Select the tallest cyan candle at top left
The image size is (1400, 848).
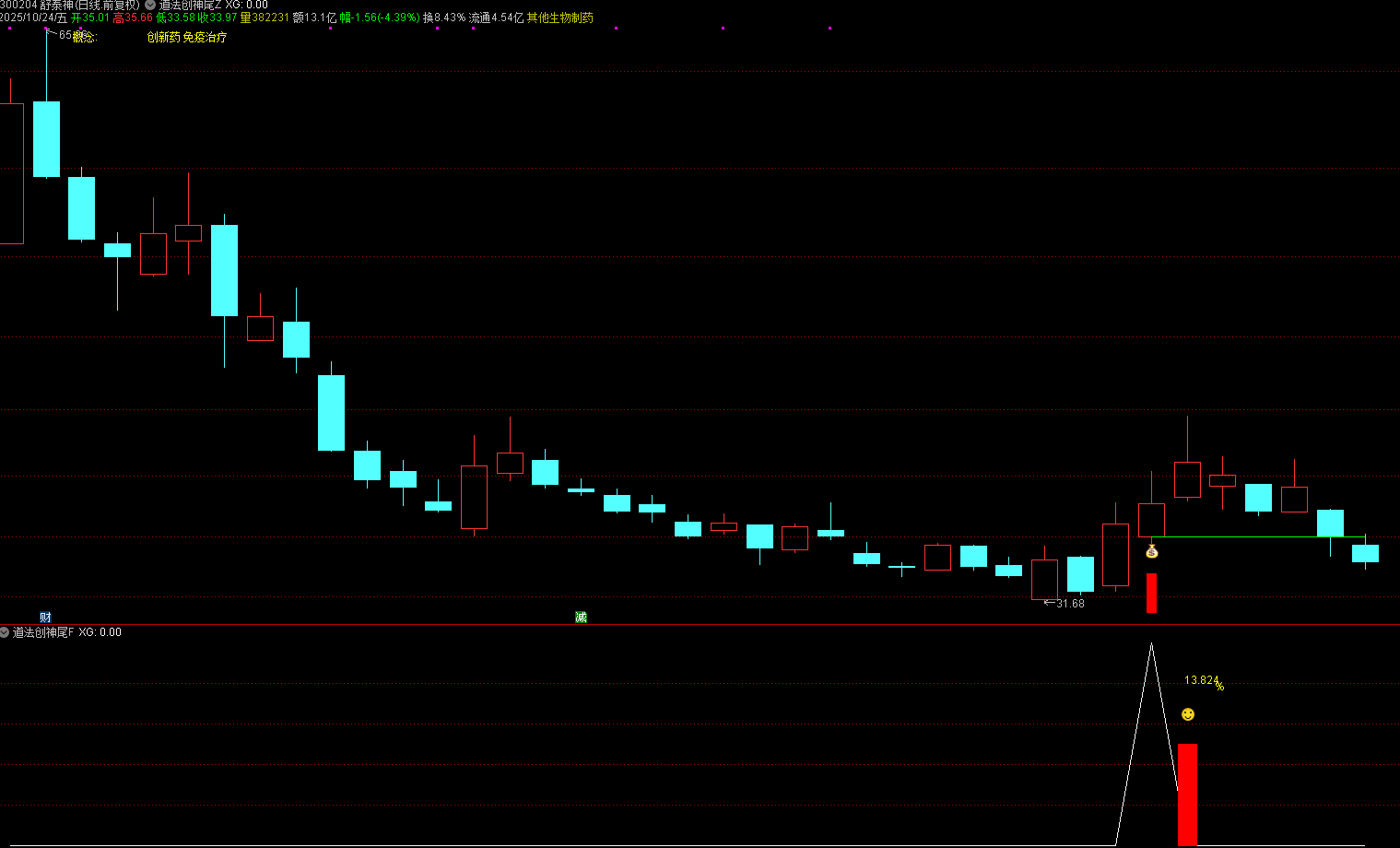(x=46, y=138)
